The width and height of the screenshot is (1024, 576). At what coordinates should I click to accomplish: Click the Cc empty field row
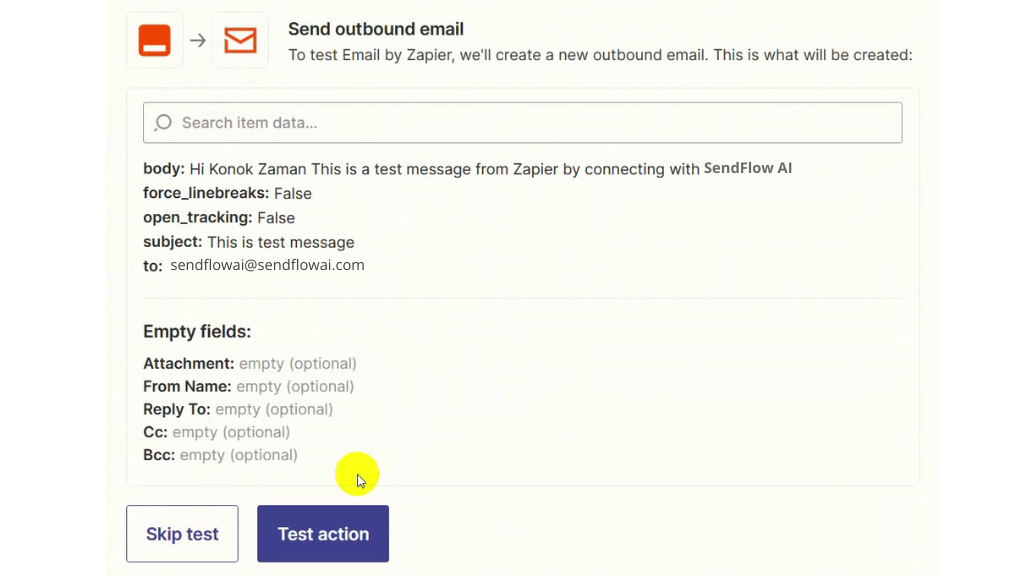216,432
